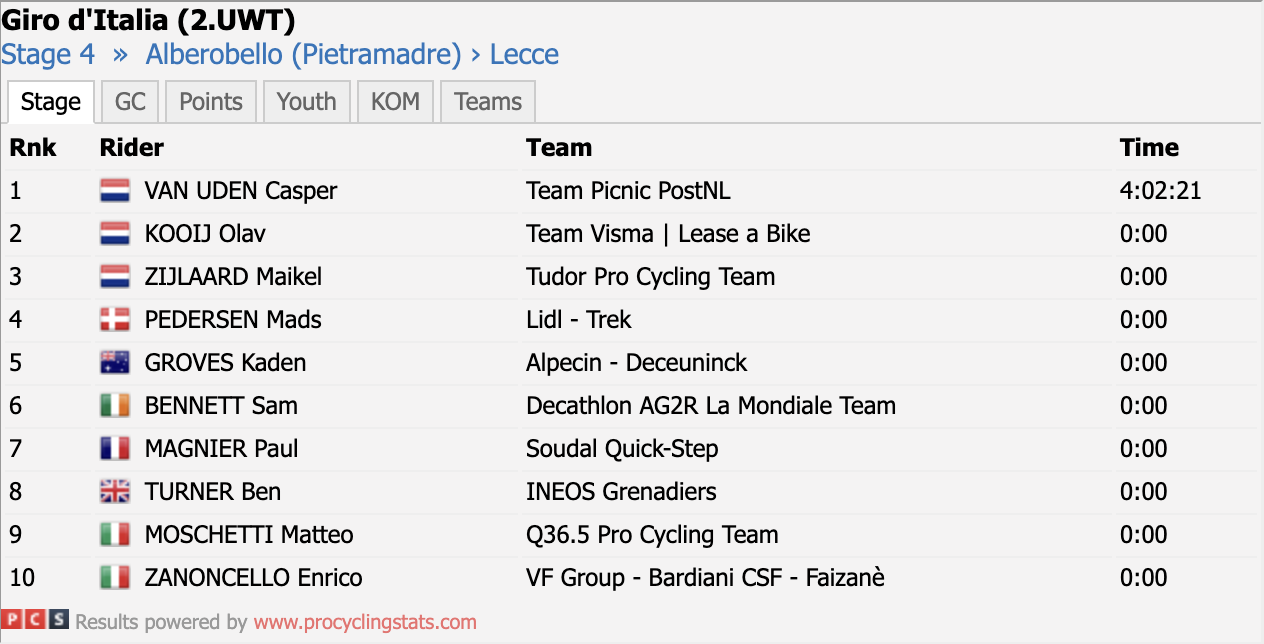Click team name Lidl - Trek
This screenshot has height=644, width=1264.
click(x=579, y=320)
